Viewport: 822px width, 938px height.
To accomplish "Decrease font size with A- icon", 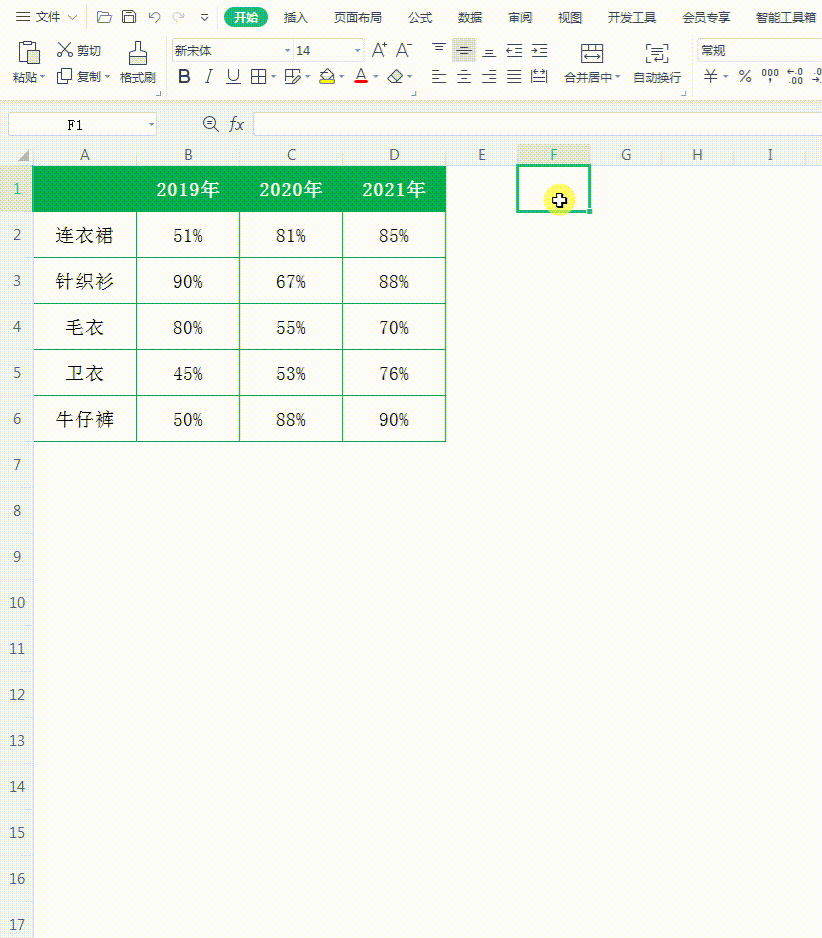I will [x=404, y=50].
